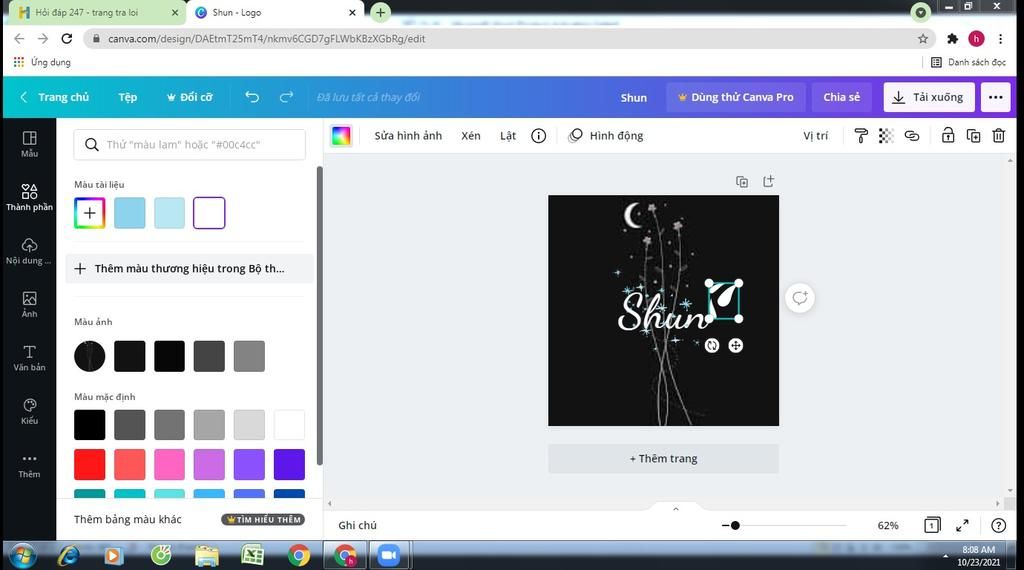Select the light gray photo color swatch
Image resolution: width=1024 pixels, height=570 pixels.
click(249, 356)
